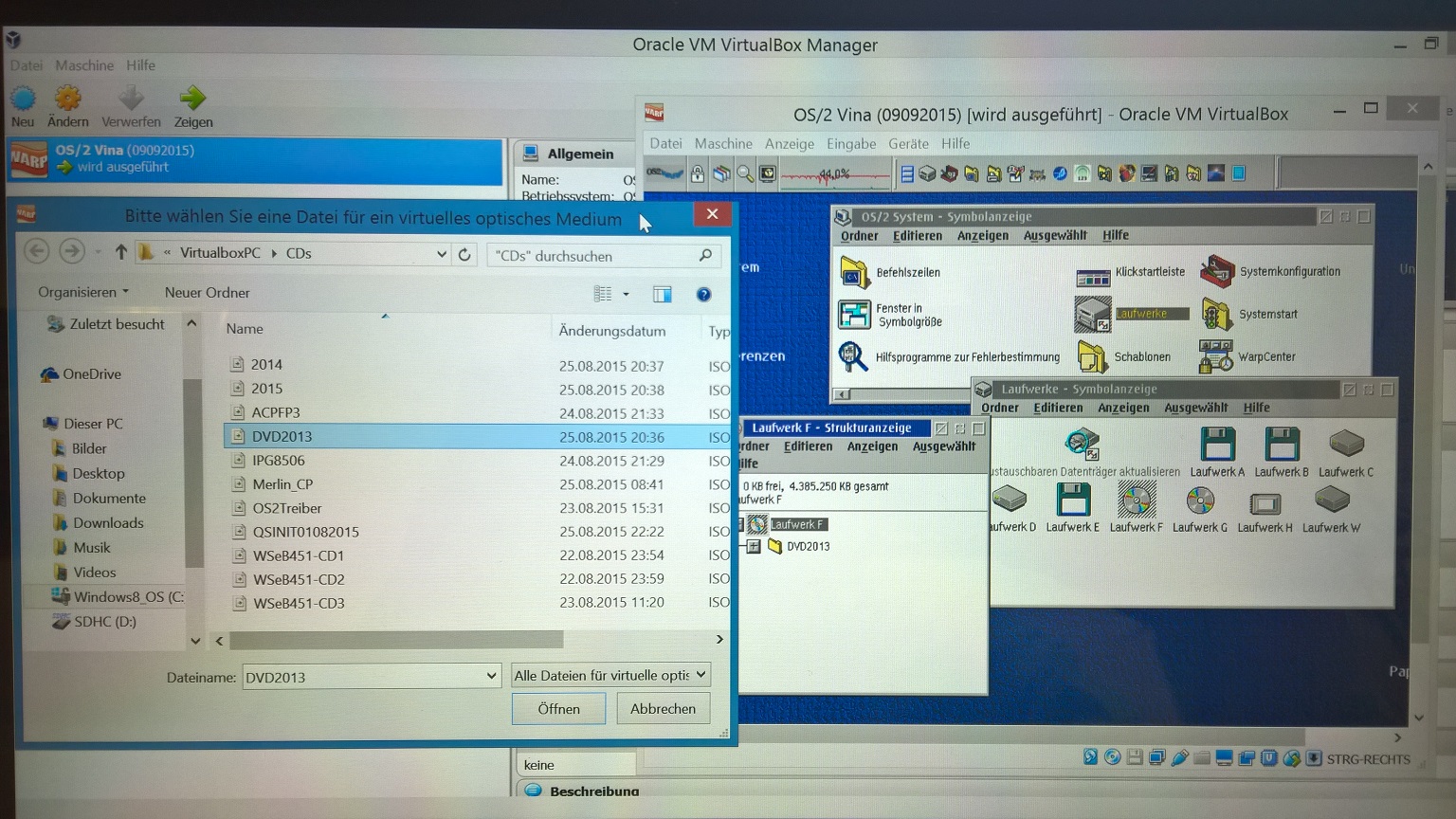1456x819 pixels.
Task: Open Fenster in Symbolgröße icon
Action: 854,314
